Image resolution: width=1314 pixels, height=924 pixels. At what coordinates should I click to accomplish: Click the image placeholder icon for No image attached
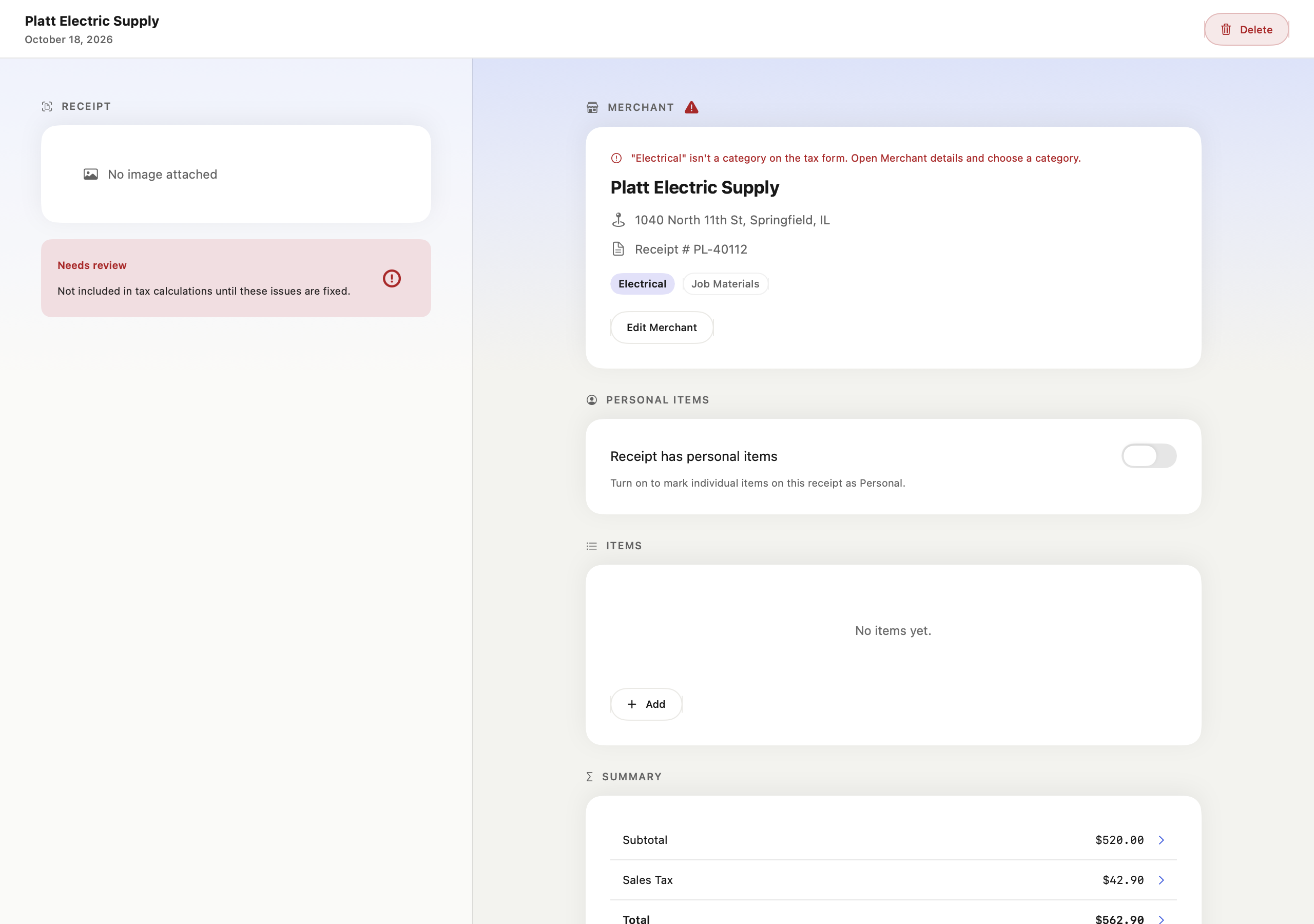pos(90,174)
